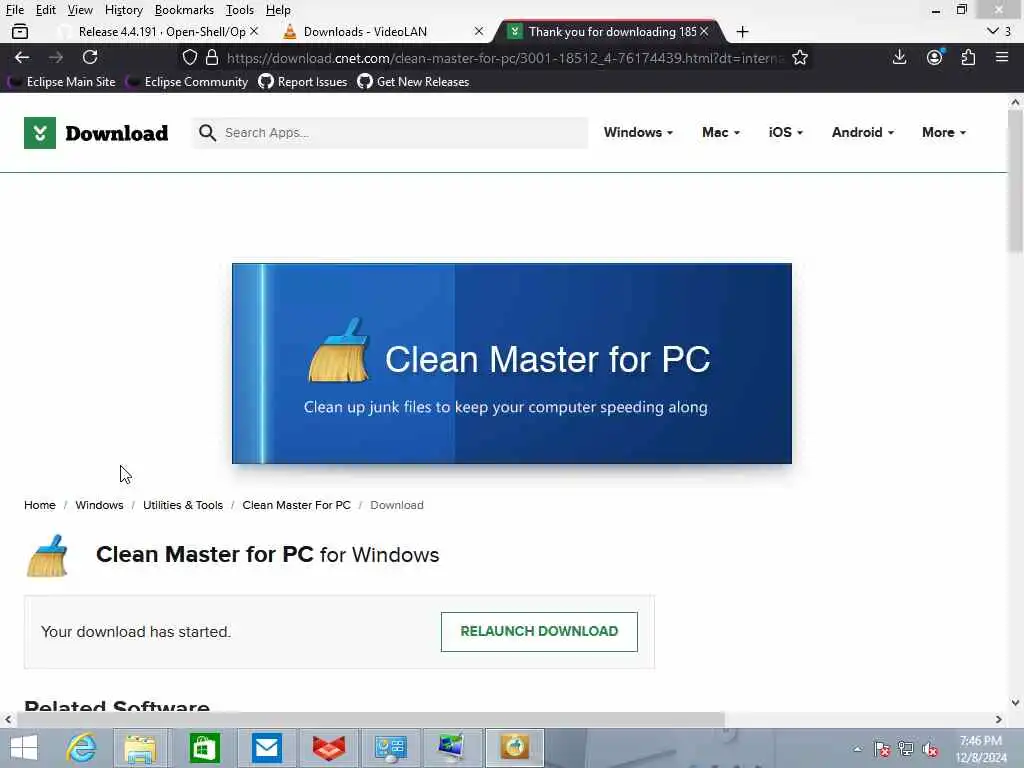Go back to the previous page
This screenshot has width=1024, height=768.
22,57
